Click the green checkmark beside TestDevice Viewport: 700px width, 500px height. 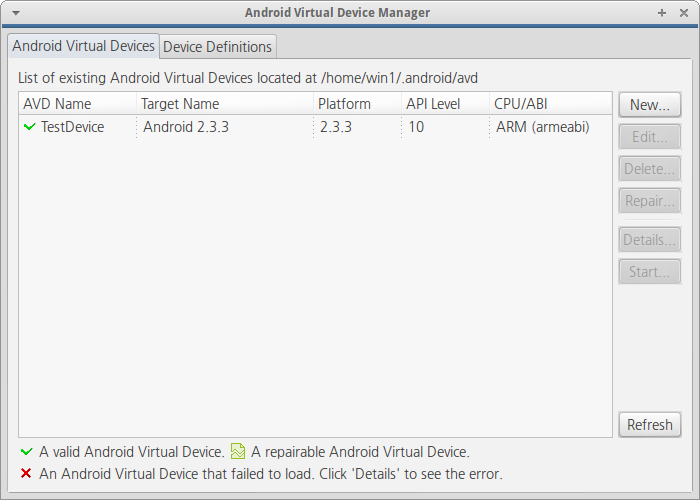pyautogui.click(x=29, y=127)
